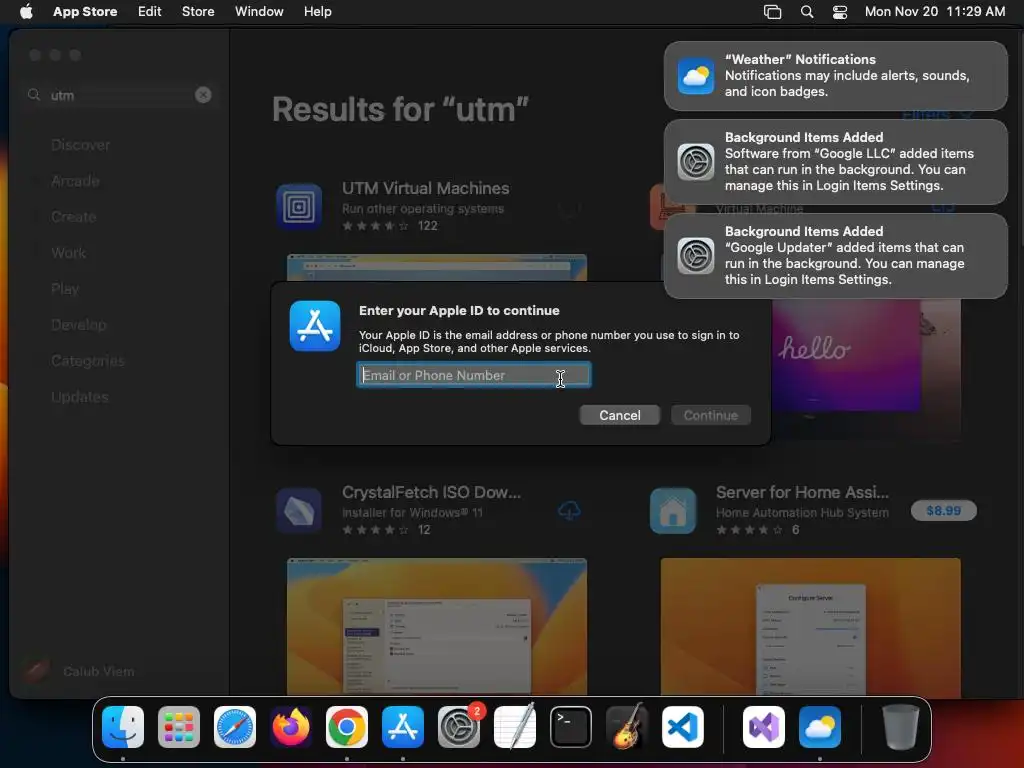Open Spotlight search in the menu bar
The width and height of the screenshot is (1024, 768).
pyautogui.click(x=807, y=12)
